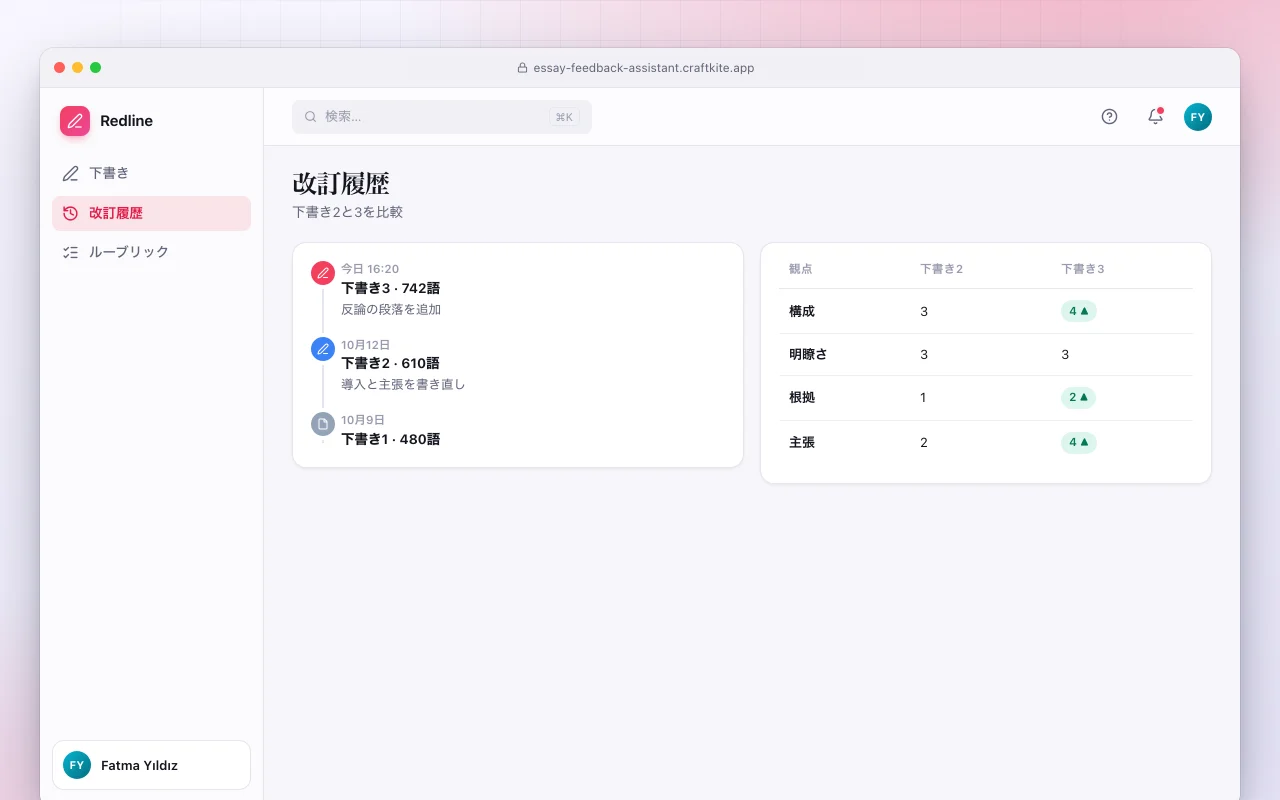1280x800 pixels.
Task: Click the magnifier icon in search bar
Action: click(311, 117)
